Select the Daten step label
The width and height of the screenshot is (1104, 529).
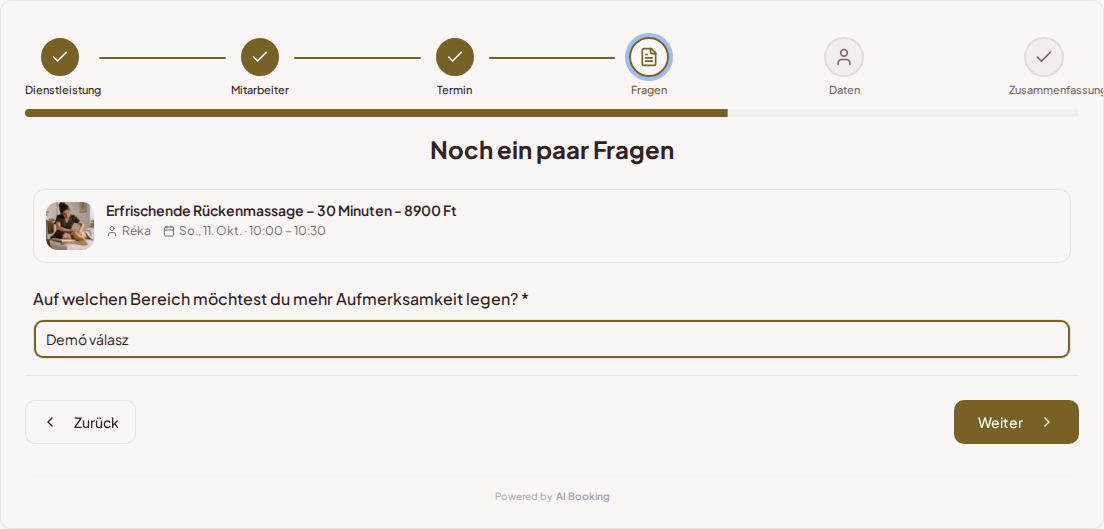pos(844,90)
